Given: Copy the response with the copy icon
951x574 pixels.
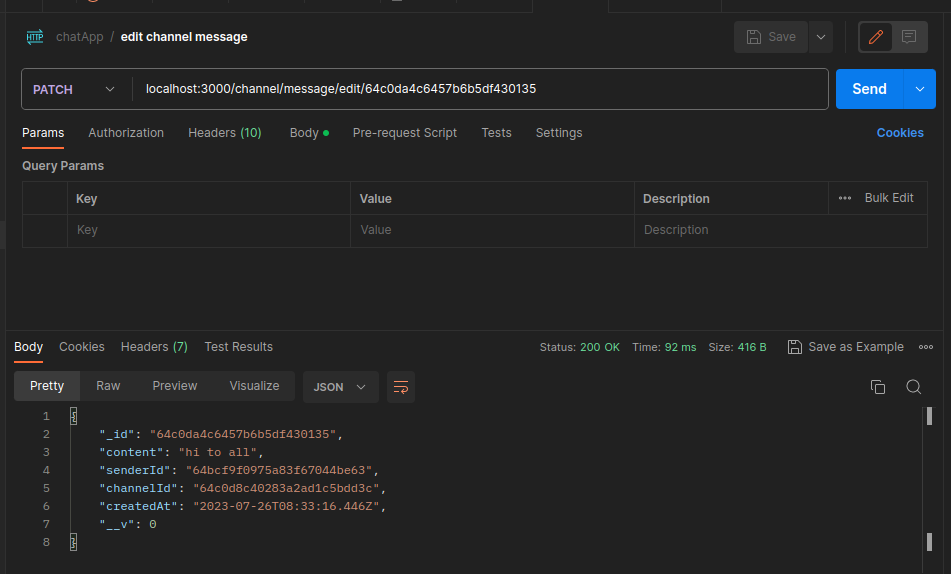Looking at the screenshot, I should pyautogui.click(x=878, y=387).
